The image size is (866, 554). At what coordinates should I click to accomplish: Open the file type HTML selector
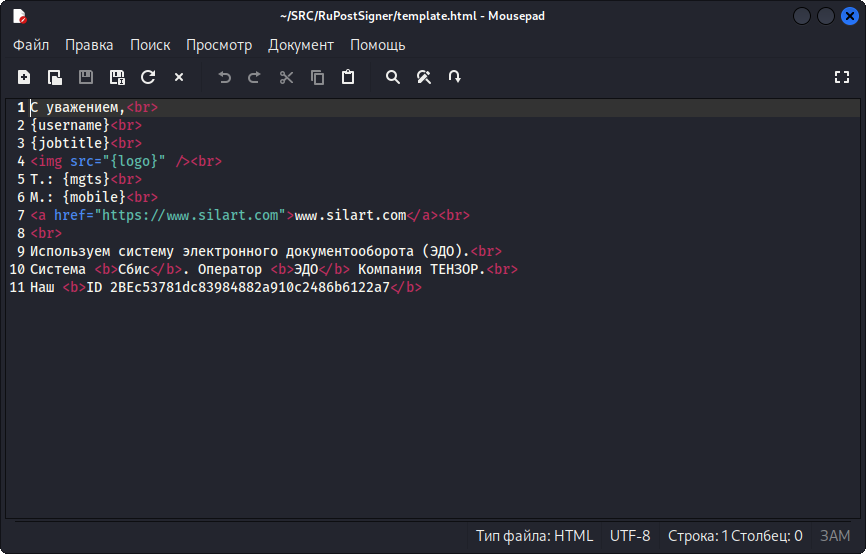click(534, 536)
